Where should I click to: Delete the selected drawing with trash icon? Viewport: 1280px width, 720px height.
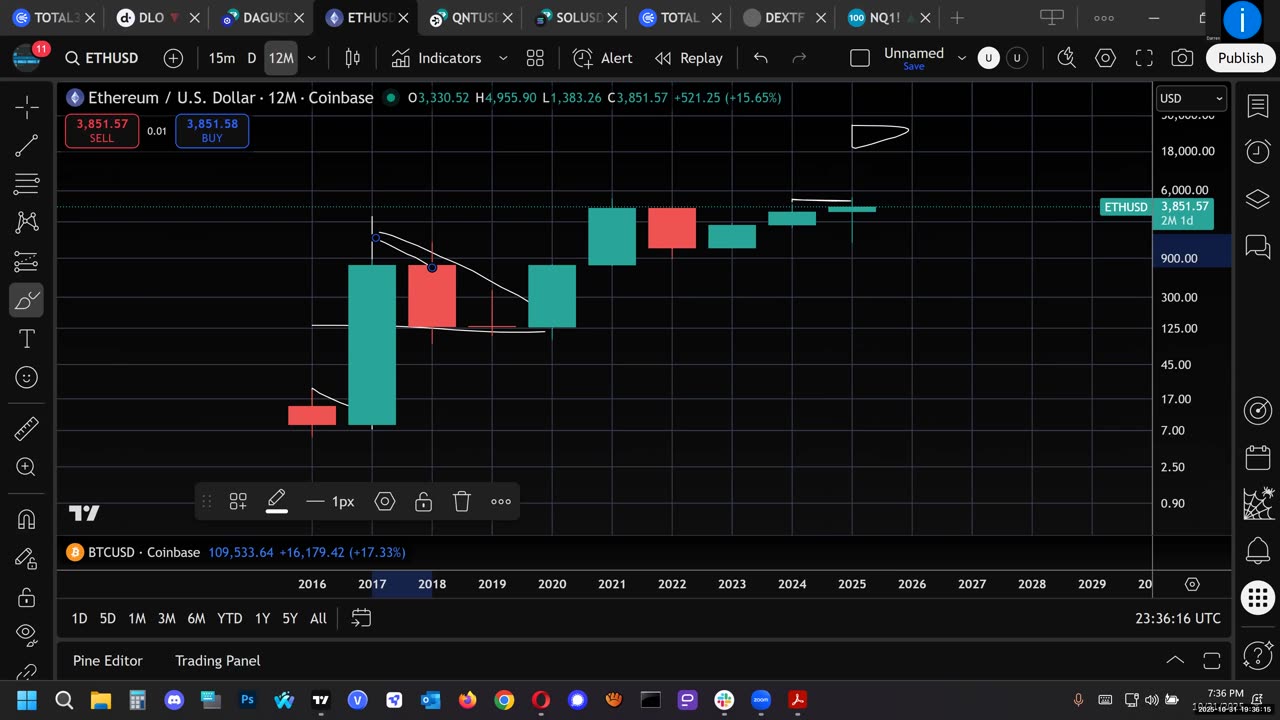coord(461,502)
